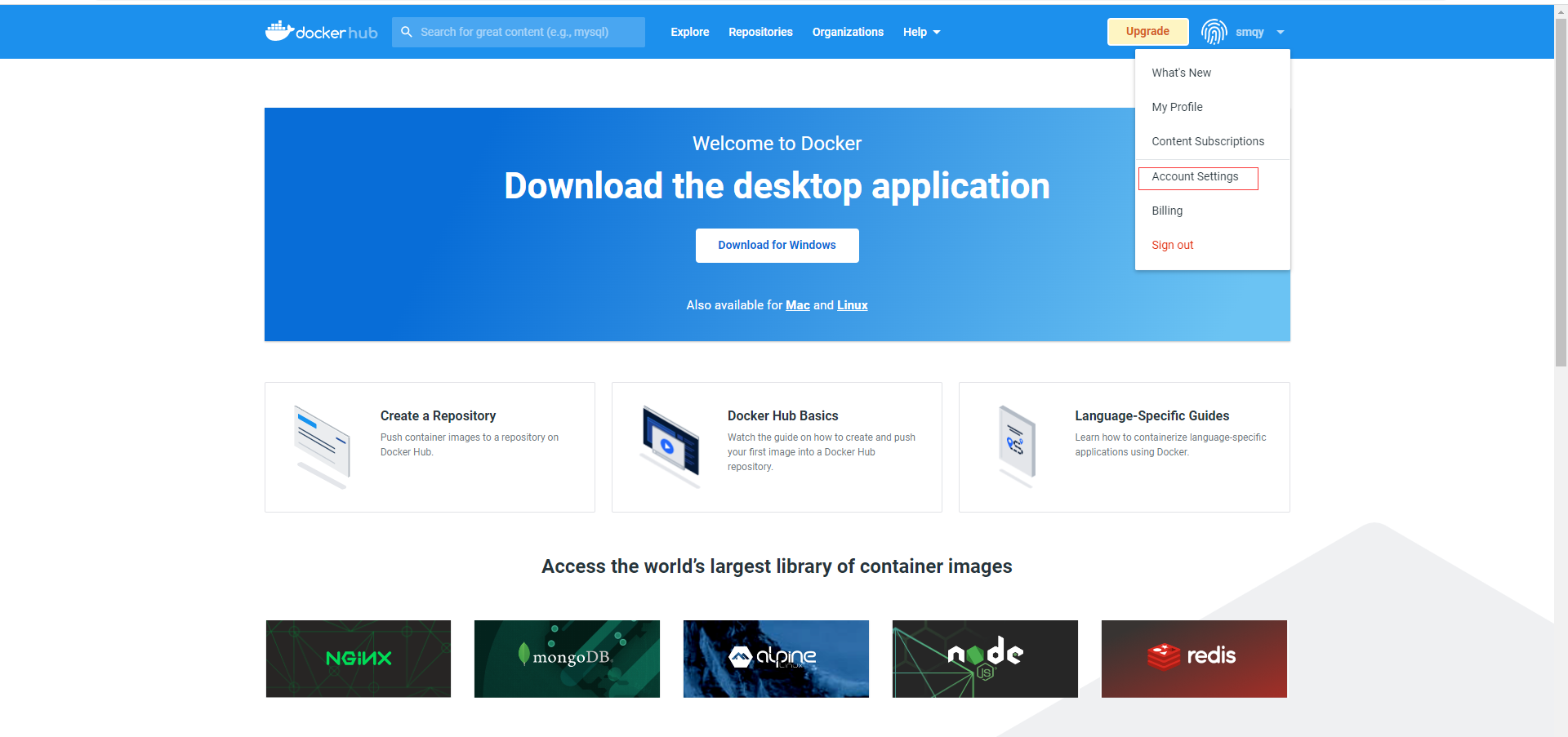Click the Language-Specific Guides document icon
This screenshot has height=737, width=1568.
point(1017,446)
